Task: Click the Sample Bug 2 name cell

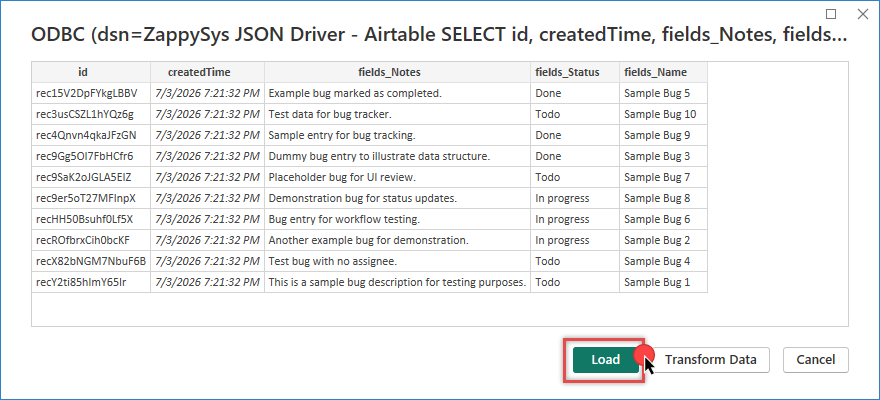Action: (663, 240)
